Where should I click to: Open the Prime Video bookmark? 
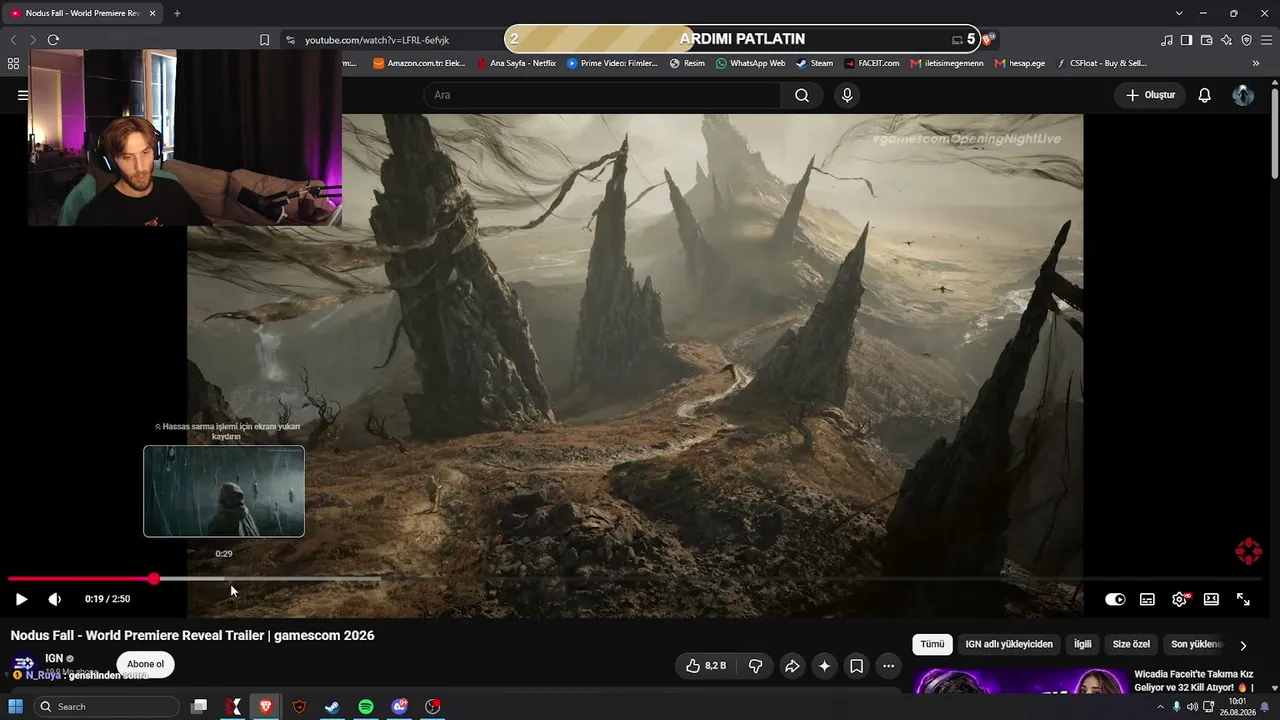point(612,63)
